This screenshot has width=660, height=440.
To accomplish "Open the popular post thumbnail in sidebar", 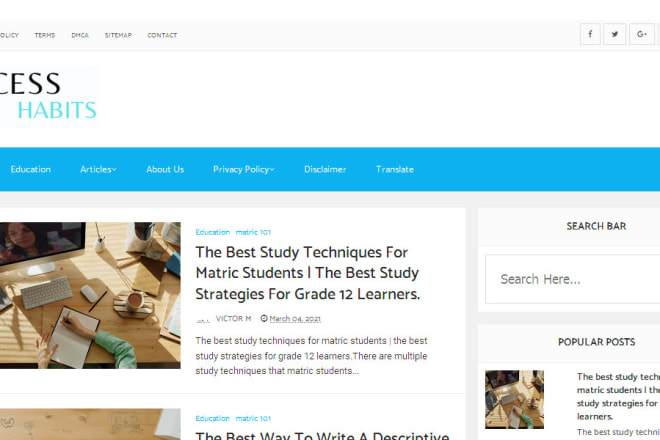I will coord(514,400).
